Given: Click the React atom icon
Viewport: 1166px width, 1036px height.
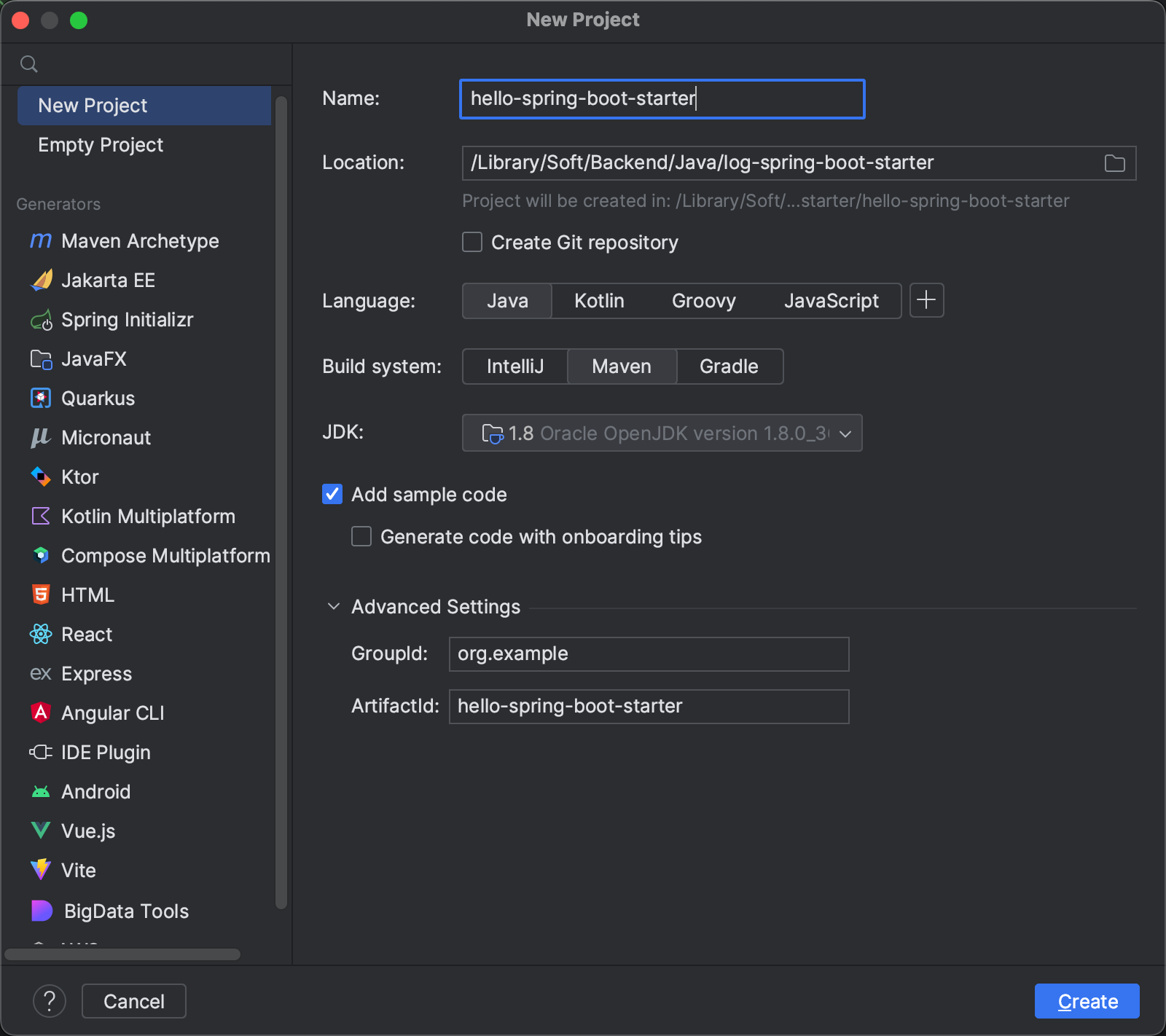Looking at the screenshot, I should pyautogui.click(x=41, y=634).
